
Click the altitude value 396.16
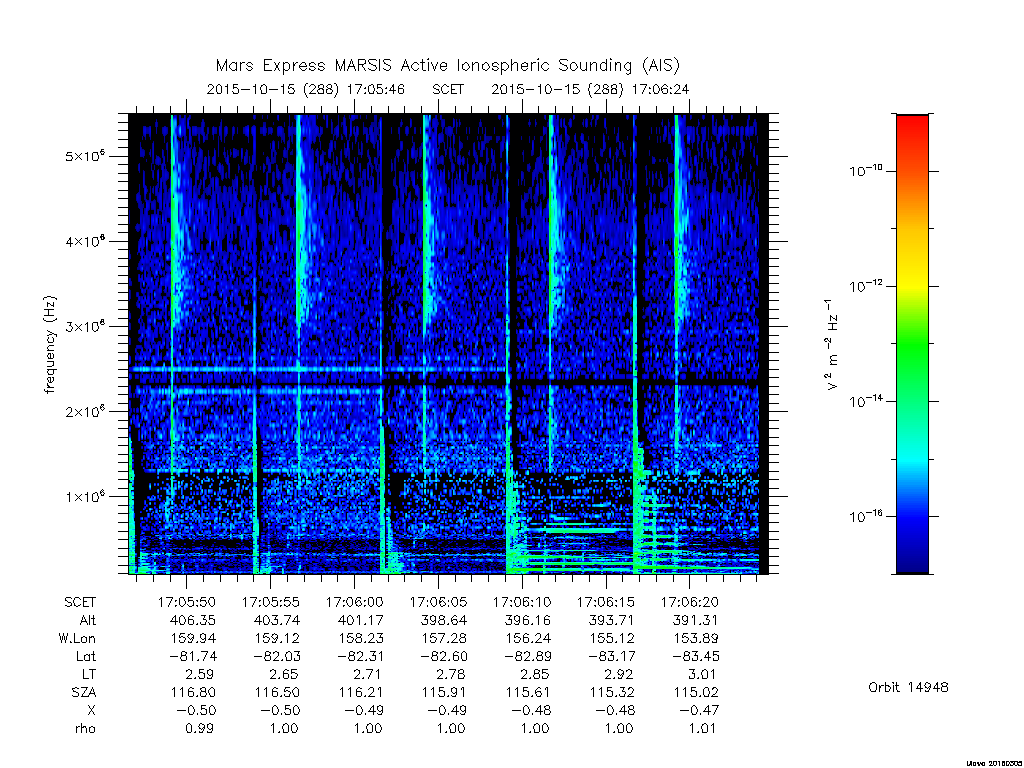pos(528,620)
